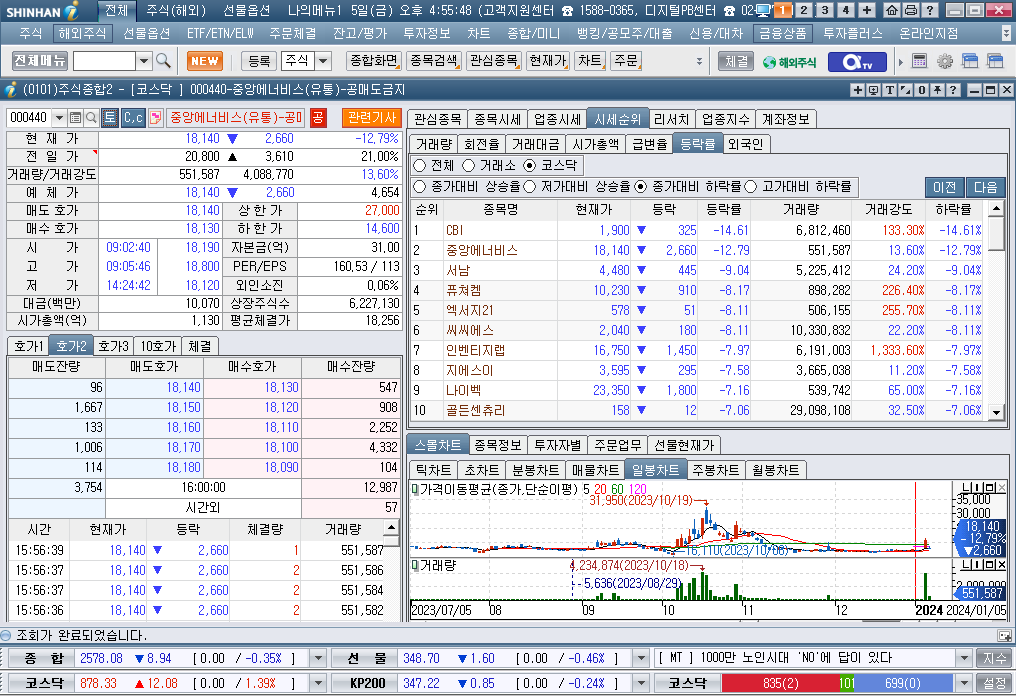Click the T font icon in subwindow title

[889, 90]
